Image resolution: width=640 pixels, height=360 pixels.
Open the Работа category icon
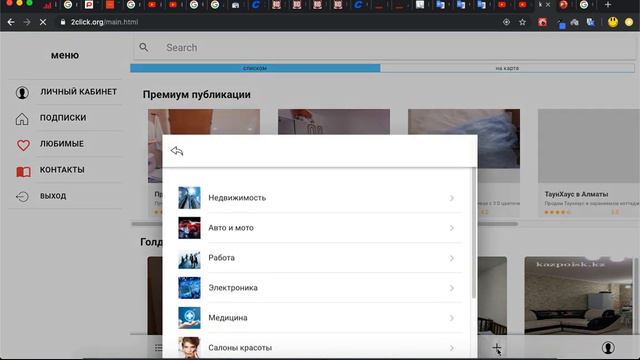click(x=189, y=258)
